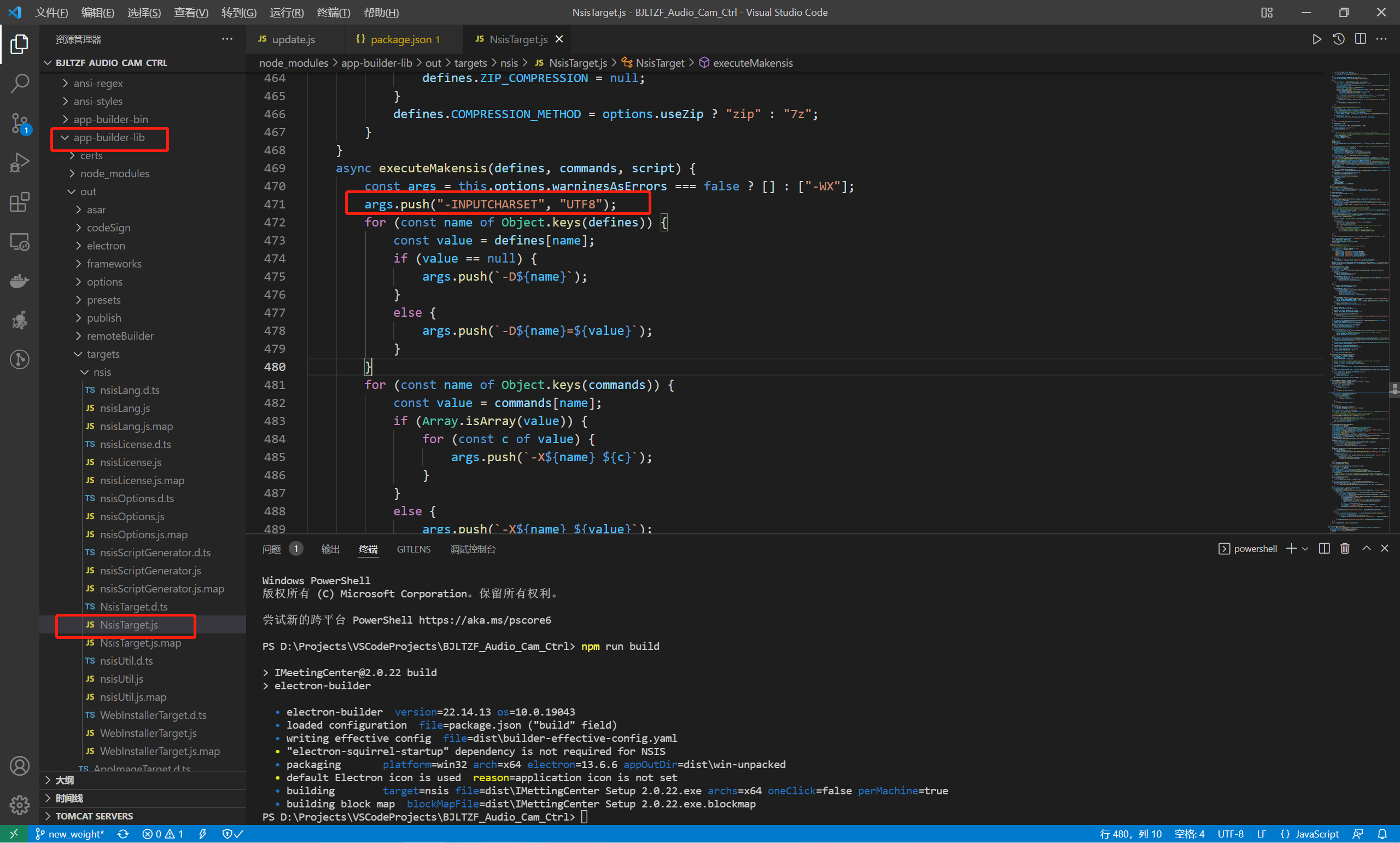Open the Manage gear icon

pyautogui.click(x=19, y=805)
